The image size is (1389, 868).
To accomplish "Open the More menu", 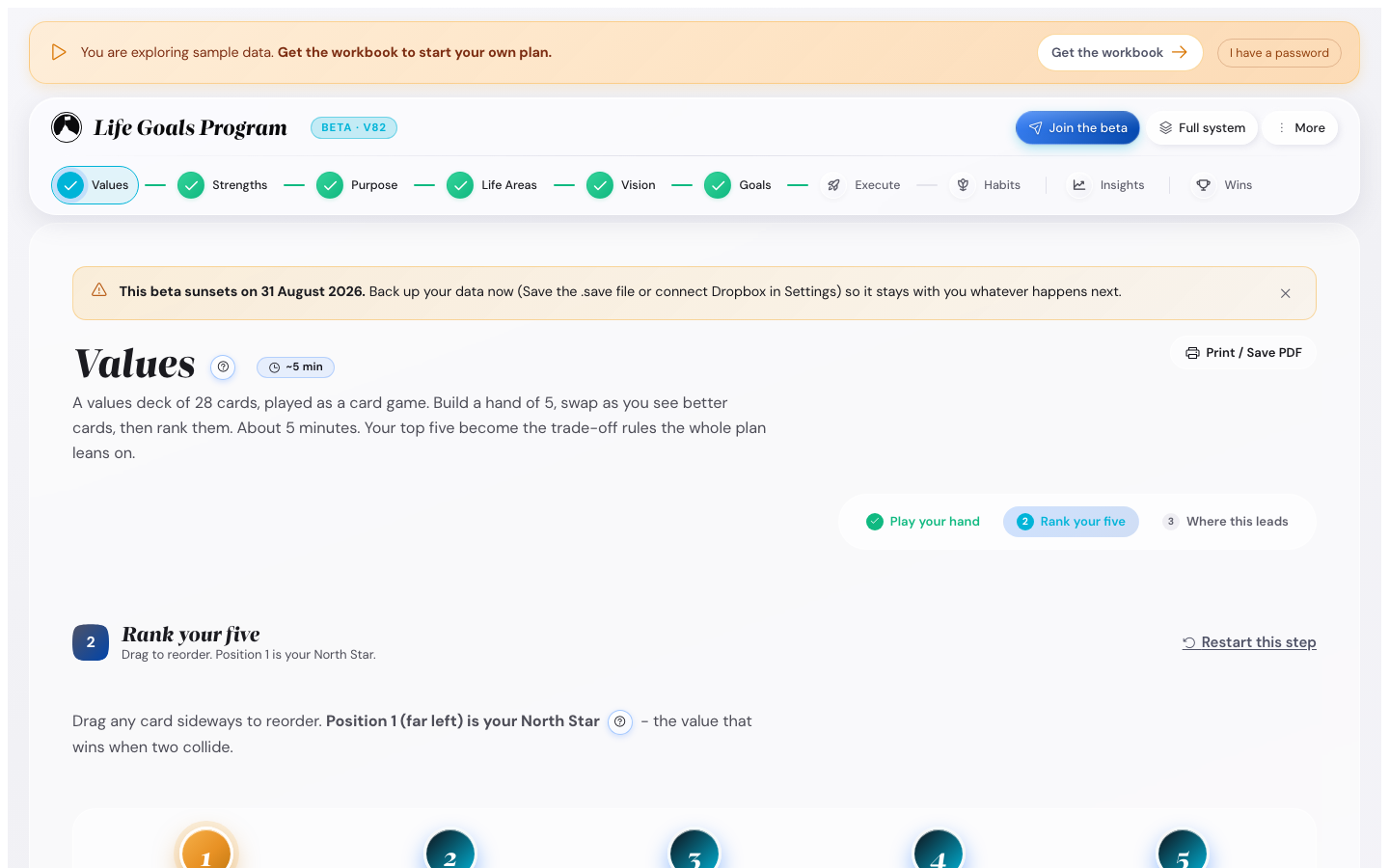I will click(x=1300, y=128).
